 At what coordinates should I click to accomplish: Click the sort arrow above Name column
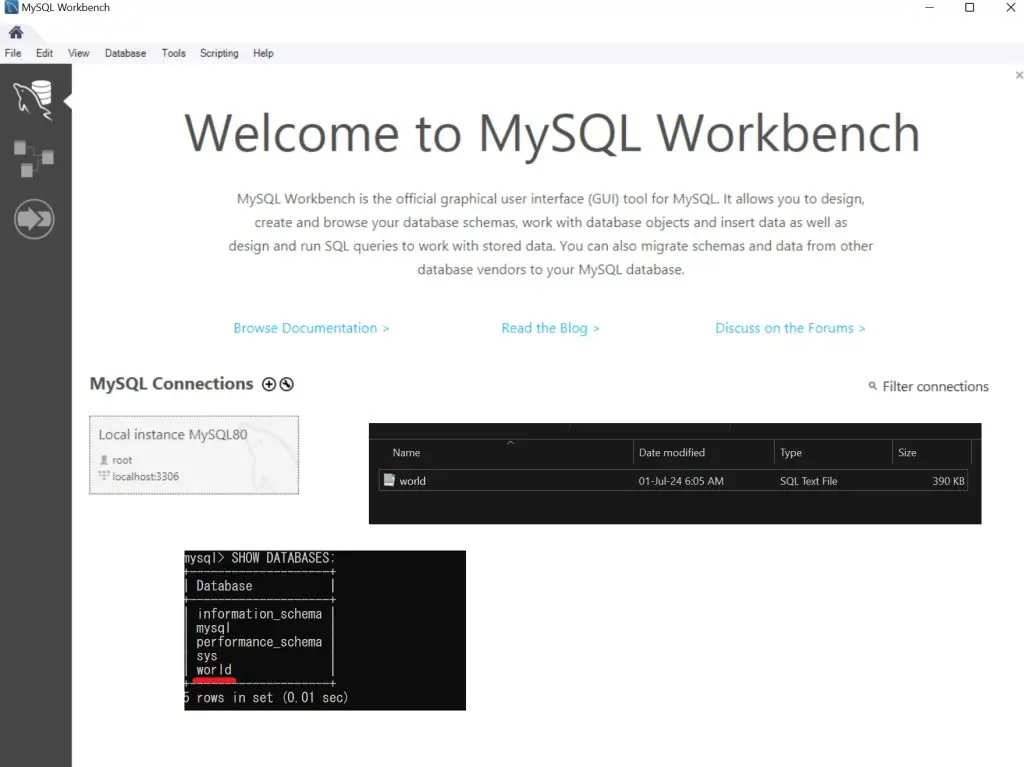511,442
